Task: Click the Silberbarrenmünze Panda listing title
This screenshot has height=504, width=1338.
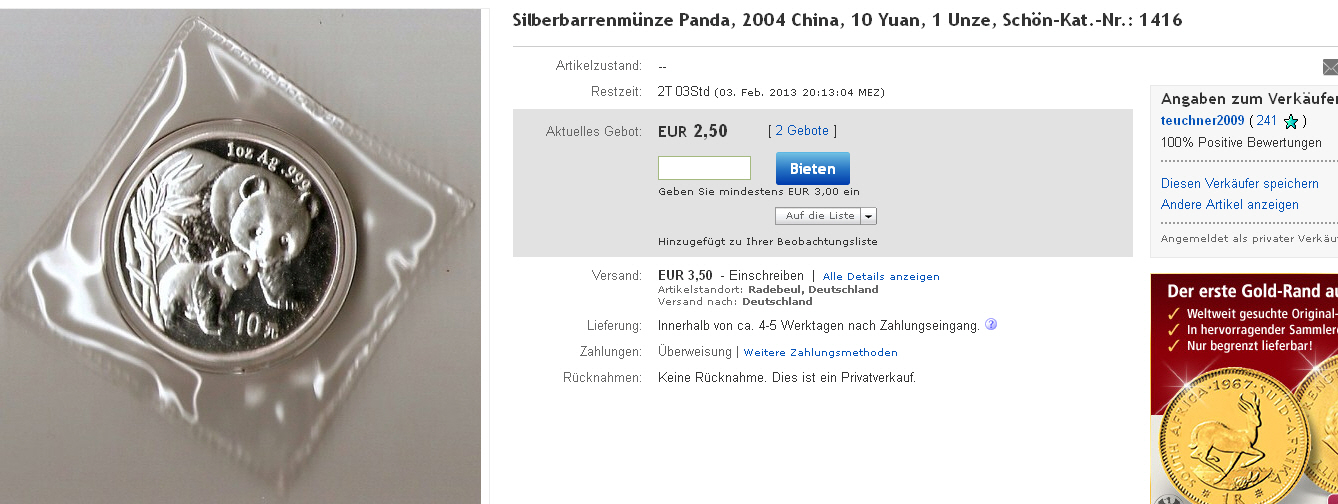Action: point(847,21)
